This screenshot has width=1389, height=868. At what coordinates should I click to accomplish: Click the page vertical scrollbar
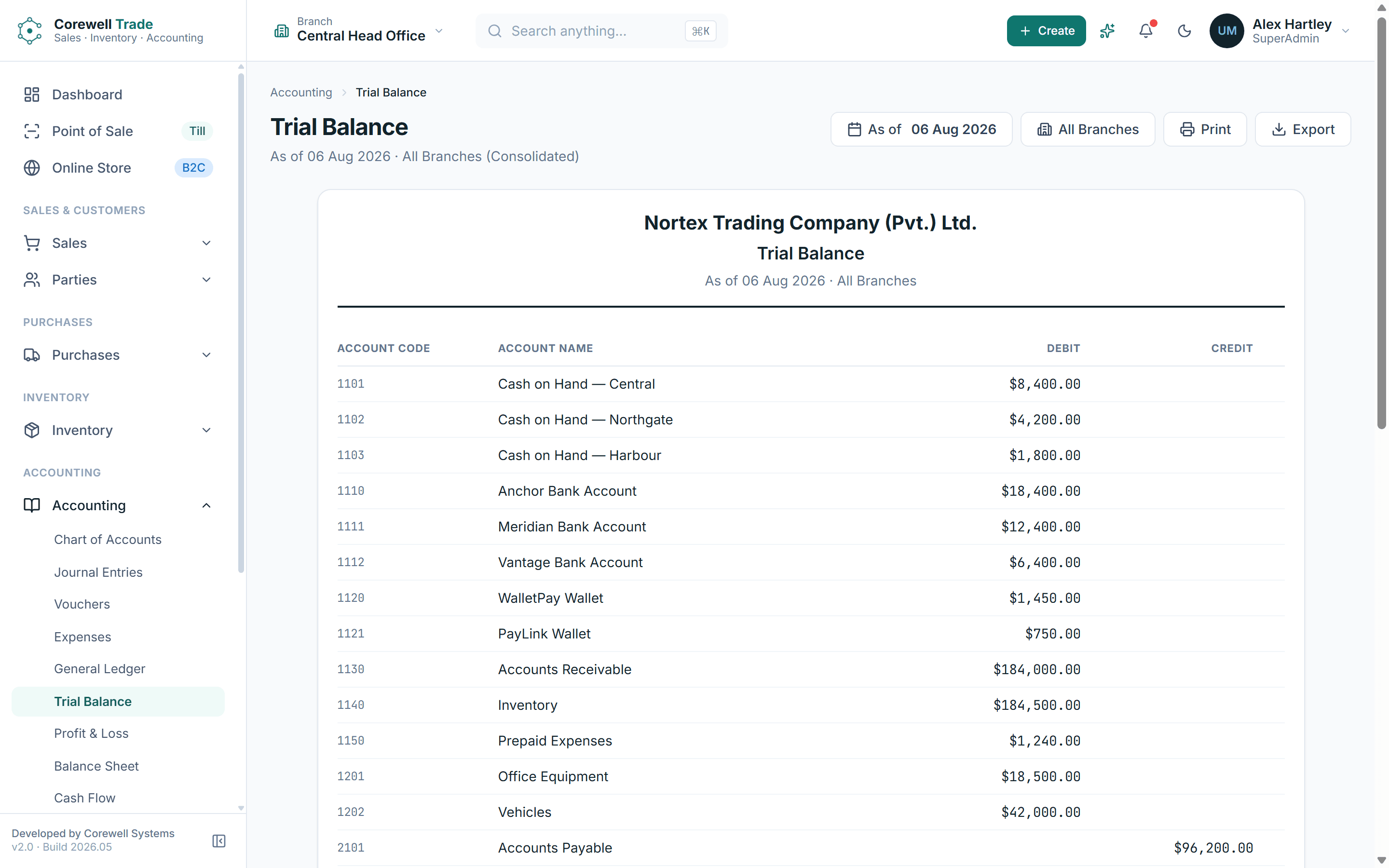(x=1382, y=224)
